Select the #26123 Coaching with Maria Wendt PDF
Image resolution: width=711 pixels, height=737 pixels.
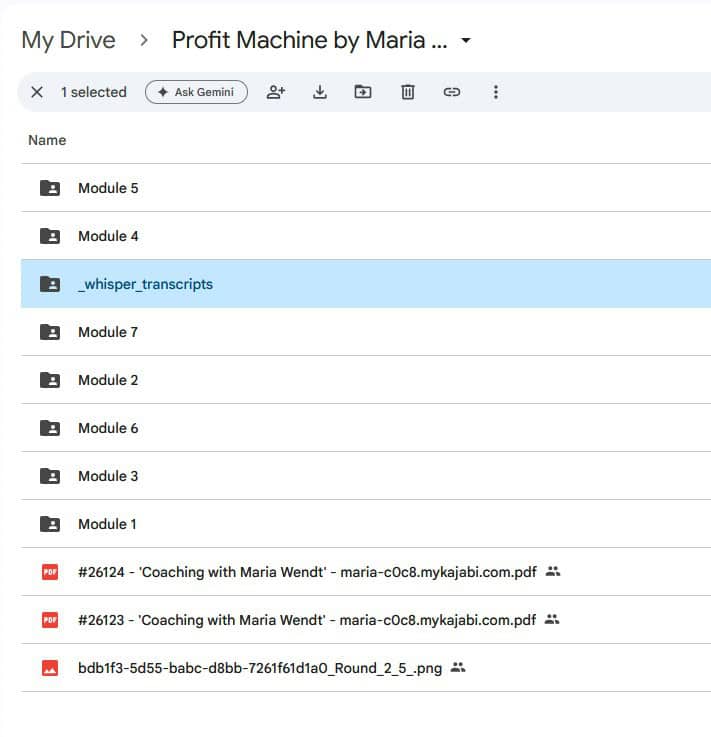366,620
